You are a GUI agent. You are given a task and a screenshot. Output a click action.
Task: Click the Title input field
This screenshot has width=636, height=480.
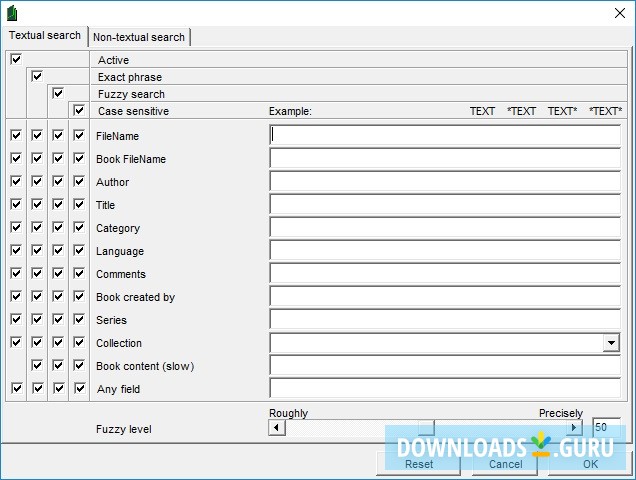(445, 204)
